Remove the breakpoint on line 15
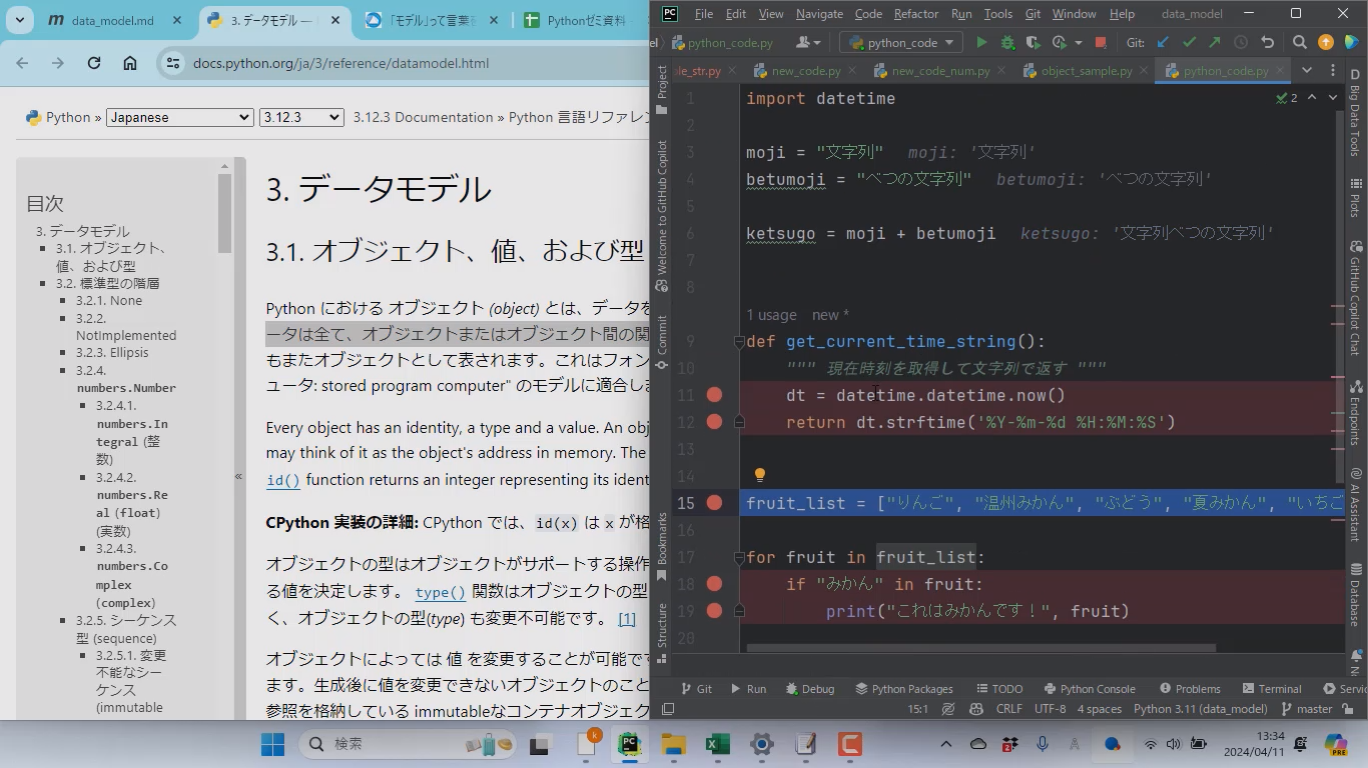The width and height of the screenshot is (1368, 768). coord(714,503)
